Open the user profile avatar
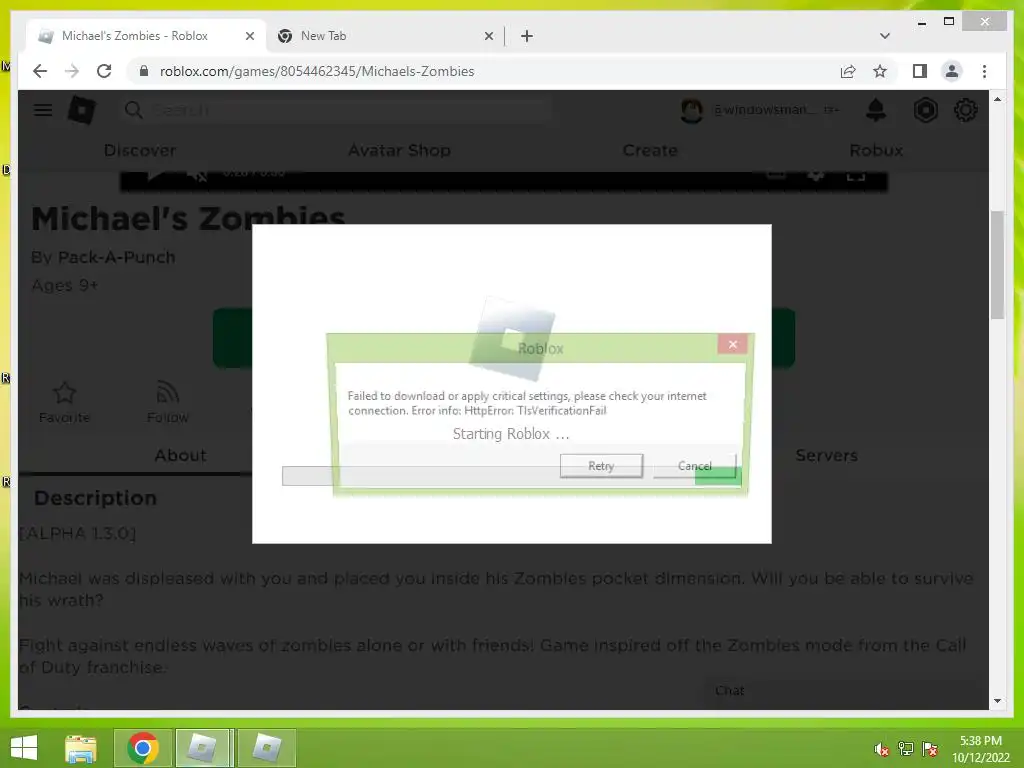The width and height of the screenshot is (1024, 768). point(692,110)
